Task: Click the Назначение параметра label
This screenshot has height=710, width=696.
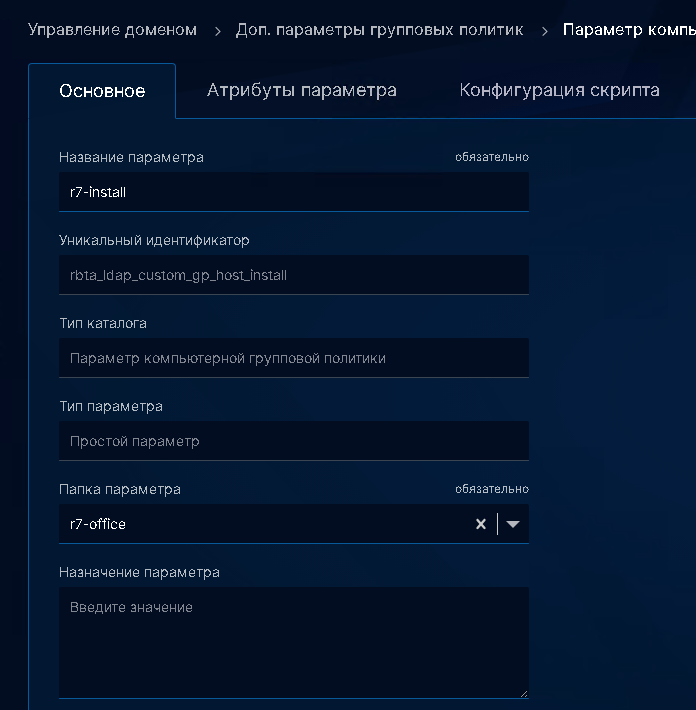Action: click(139, 572)
